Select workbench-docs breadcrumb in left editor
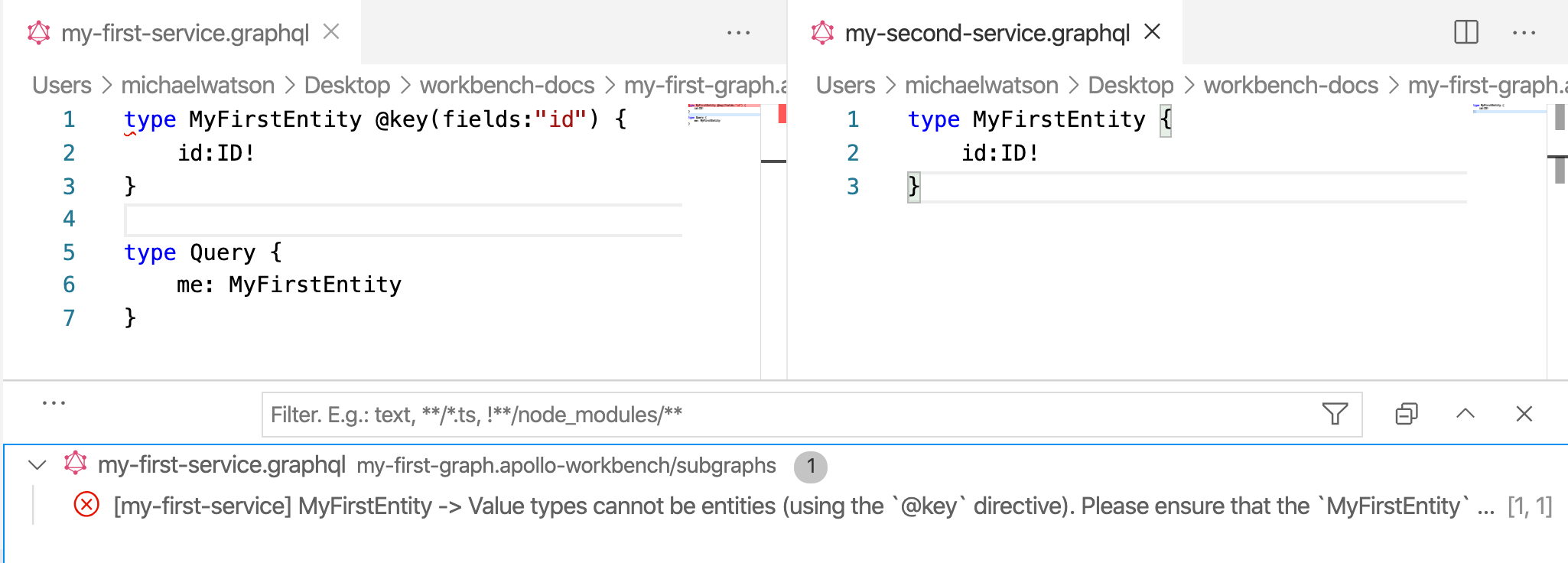Image resolution: width=1568 pixels, height=563 pixels. click(507, 85)
